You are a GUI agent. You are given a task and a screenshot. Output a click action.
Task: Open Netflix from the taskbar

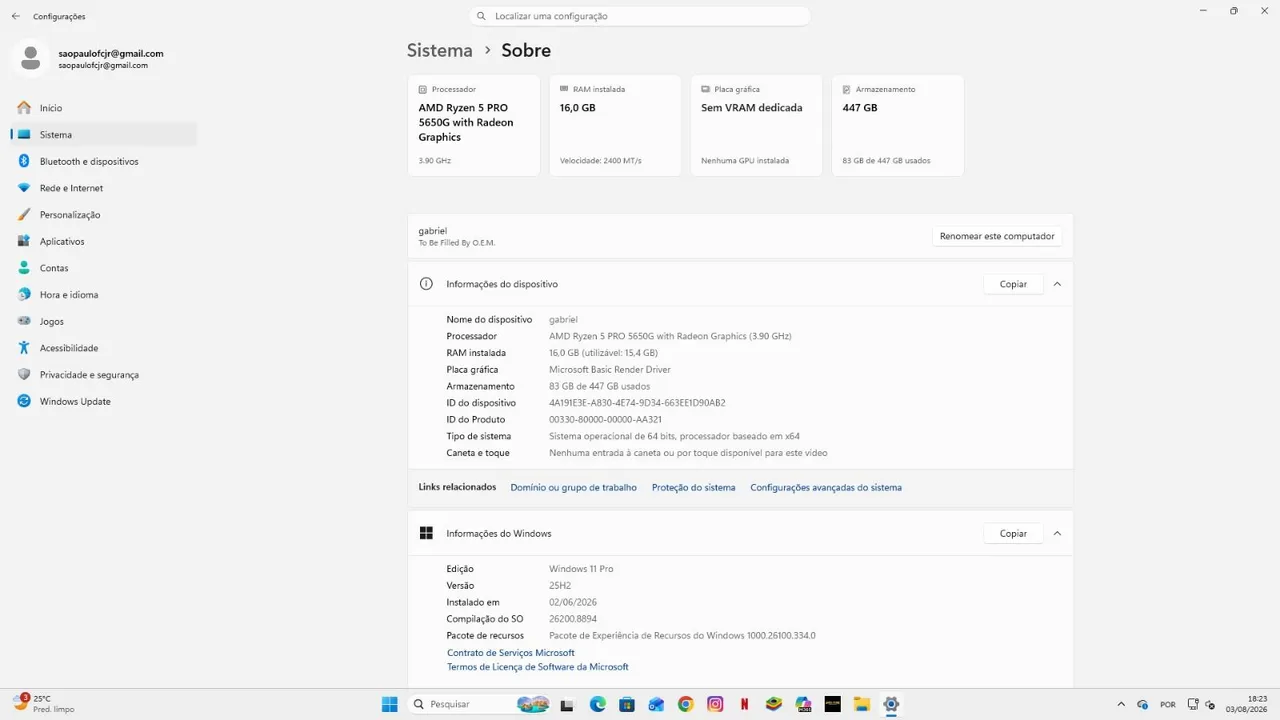(744, 704)
